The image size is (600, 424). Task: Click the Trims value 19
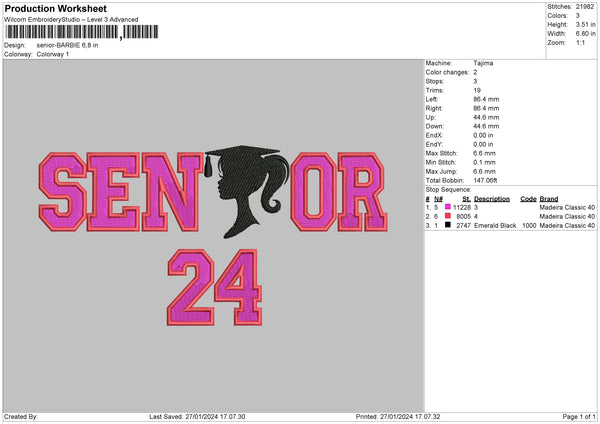point(477,90)
